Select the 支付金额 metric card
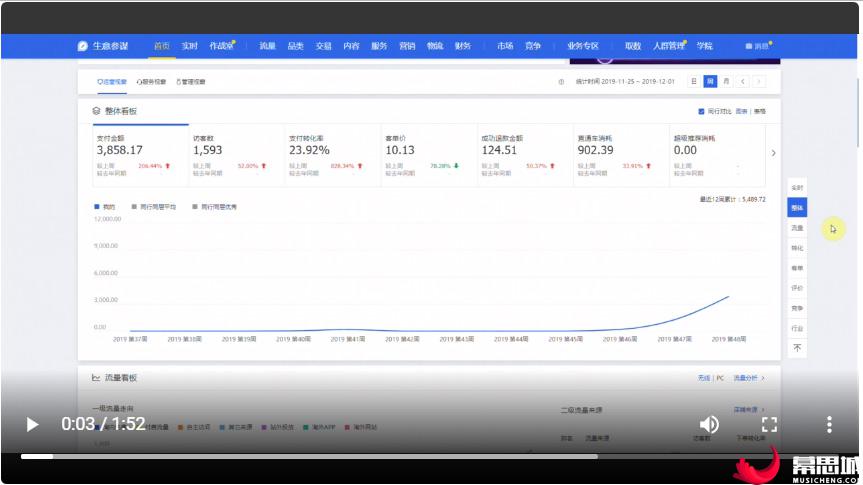 141,156
